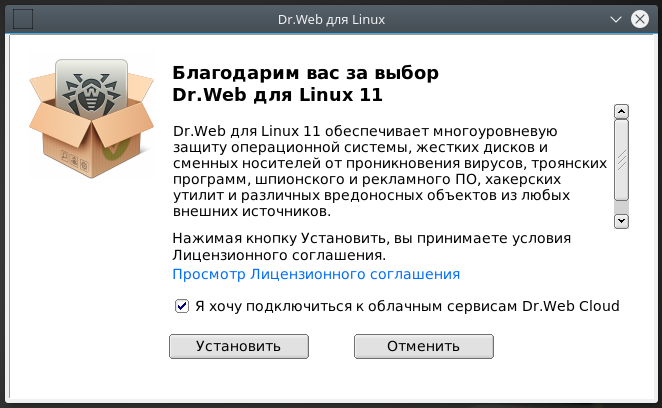Open the Просмотр Лицензионного соглашения link
This screenshot has width=662, height=408.
click(316, 273)
